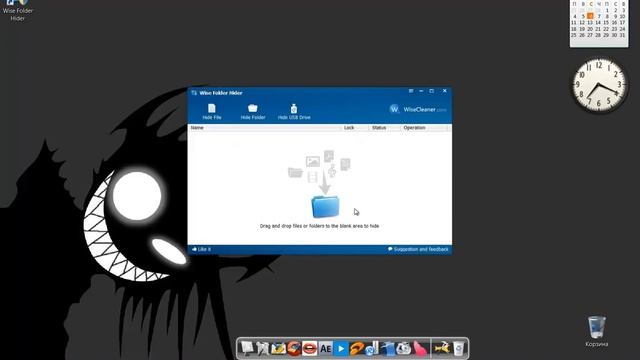This screenshot has width=640, height=360.
Task: Click the Lock column header
Action: coord(355,128)
